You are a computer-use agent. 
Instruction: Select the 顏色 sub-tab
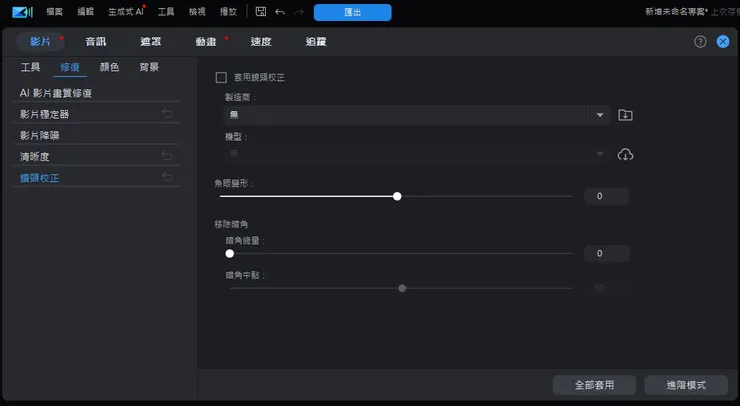click(x=109, y=67)
